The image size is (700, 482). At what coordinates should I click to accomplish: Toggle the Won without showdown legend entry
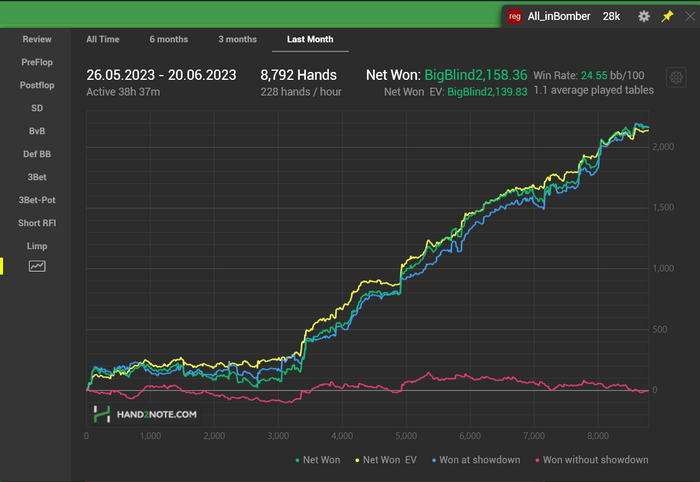point(592,460)
